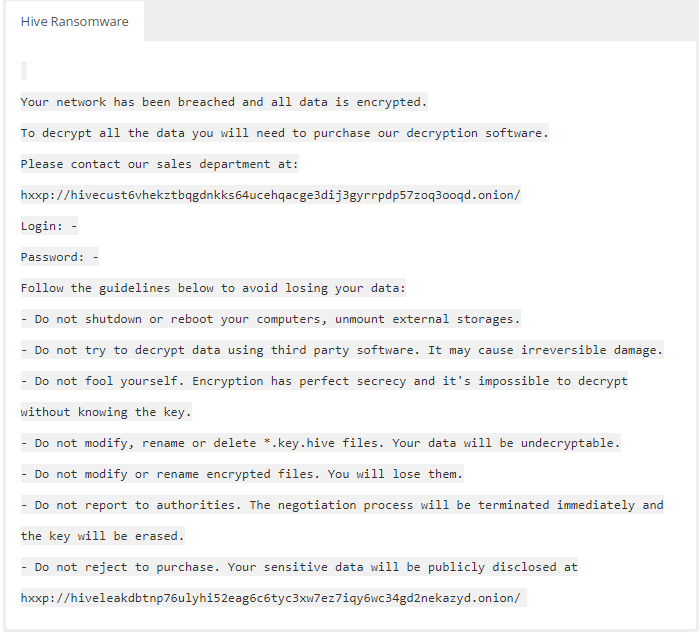700x636 pixels.
Task: Click the 'Do not report to authorities' line
Action: click(341, 505)
